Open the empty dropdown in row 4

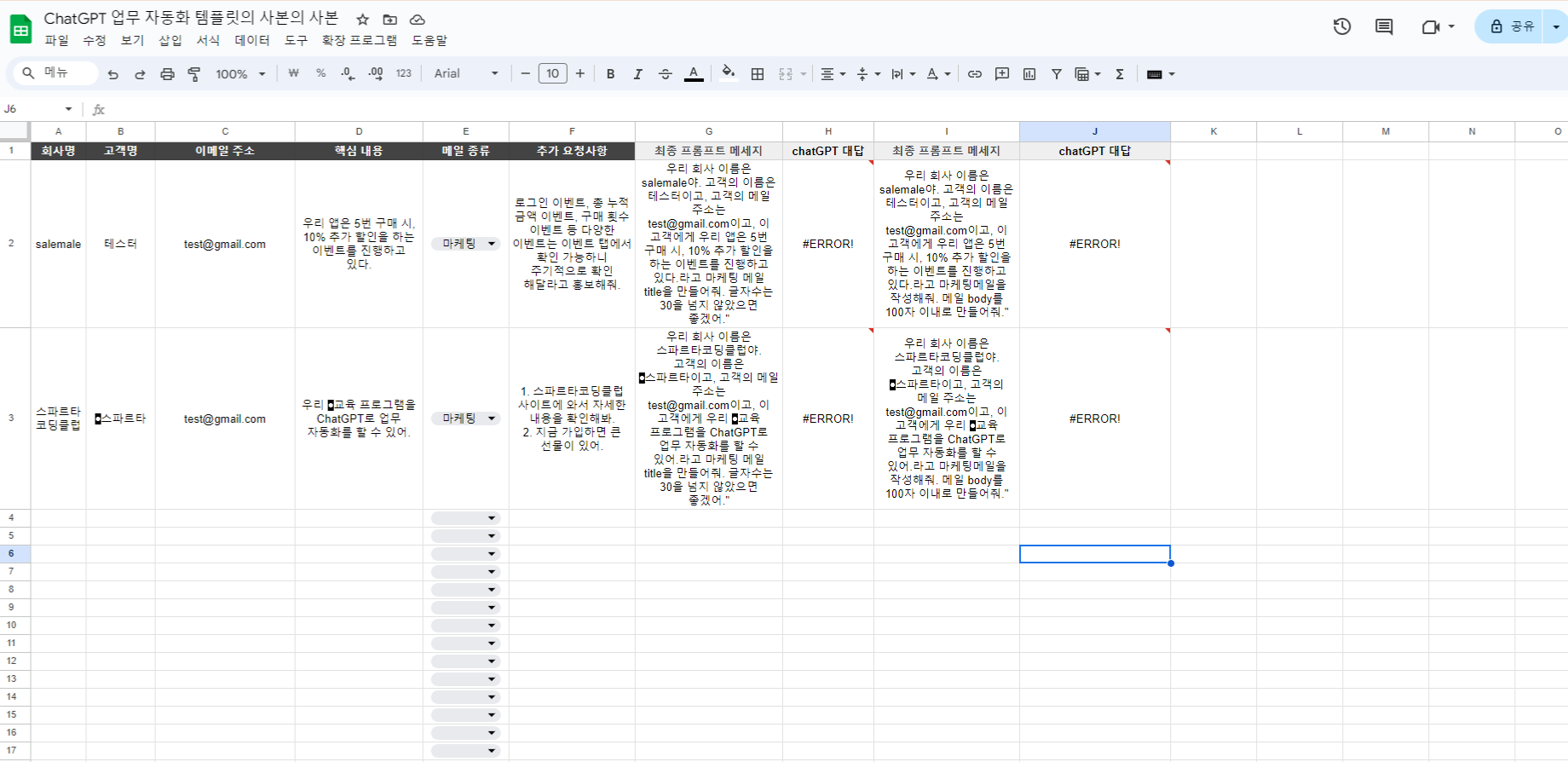(465, 518)
